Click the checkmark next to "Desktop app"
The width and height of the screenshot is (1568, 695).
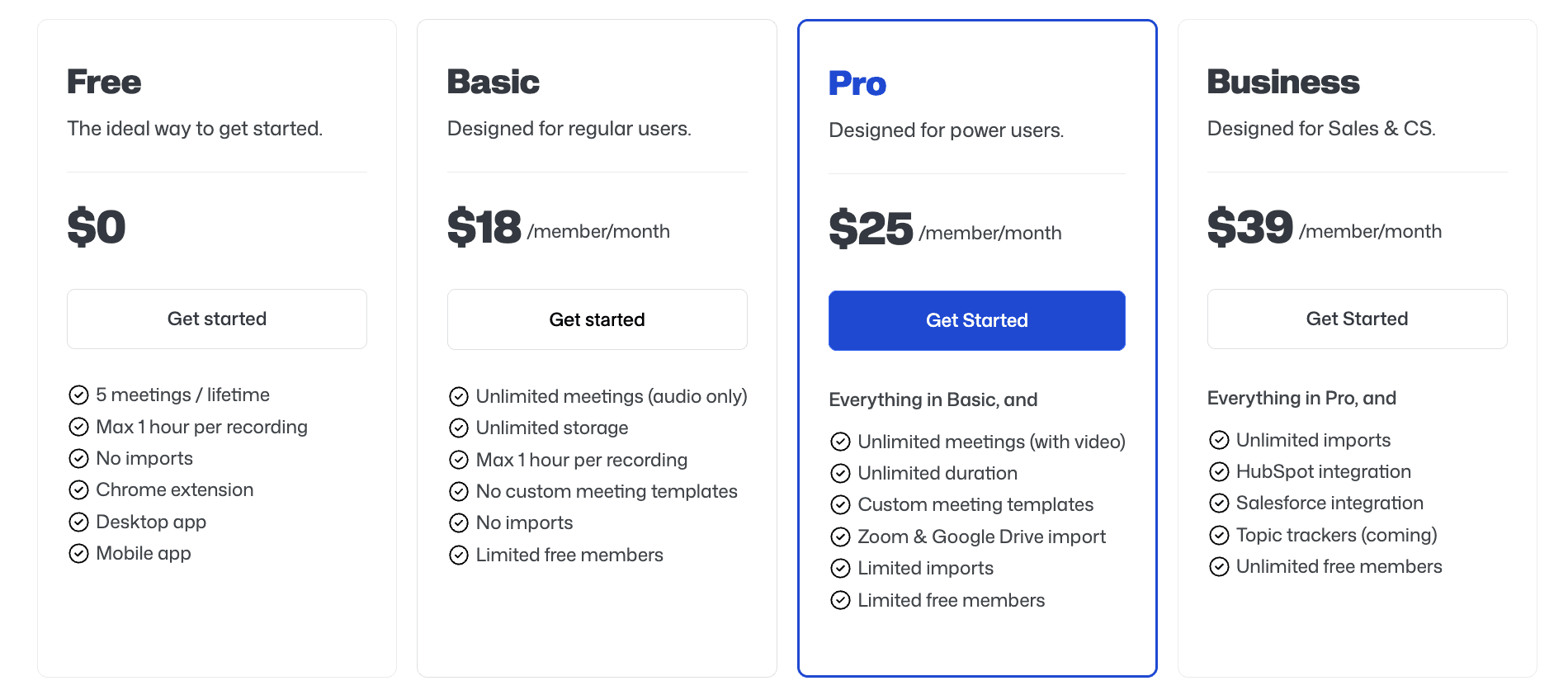click(x=78, y=522)
